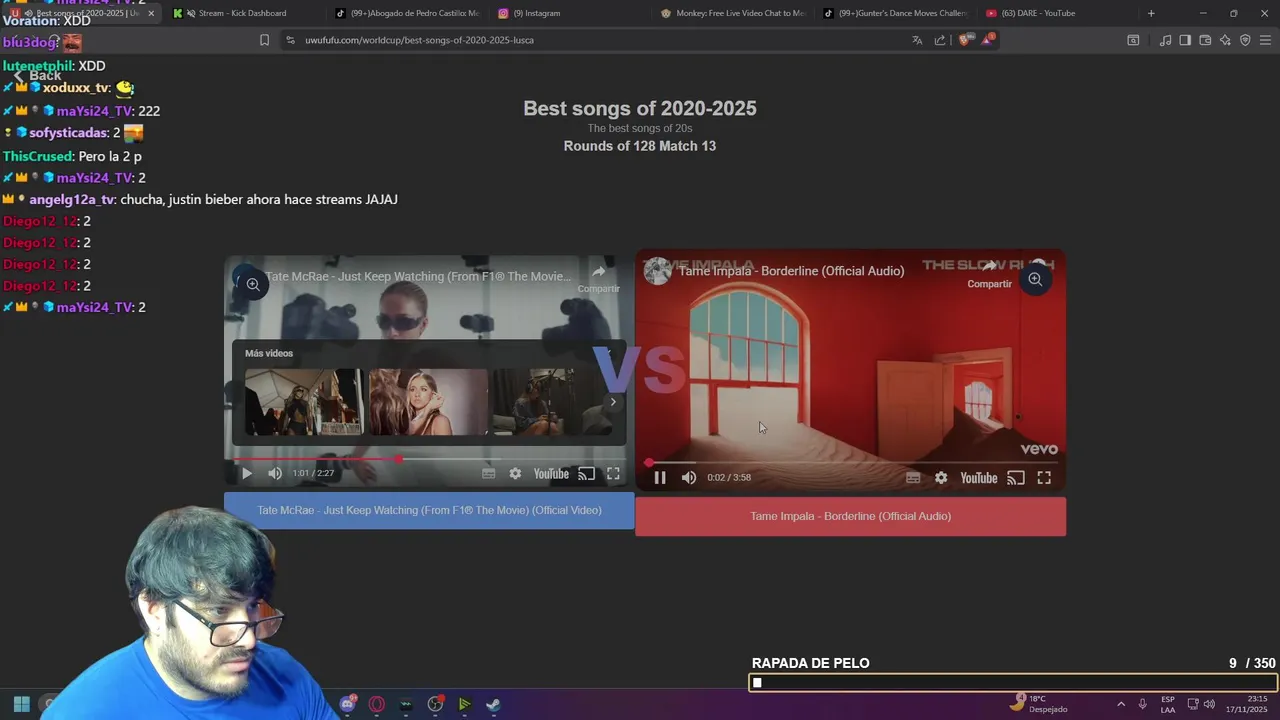Vote for Tame Impala - Borderline
The width and height of the screenshot is (1280, 720).
pos(850,516)
